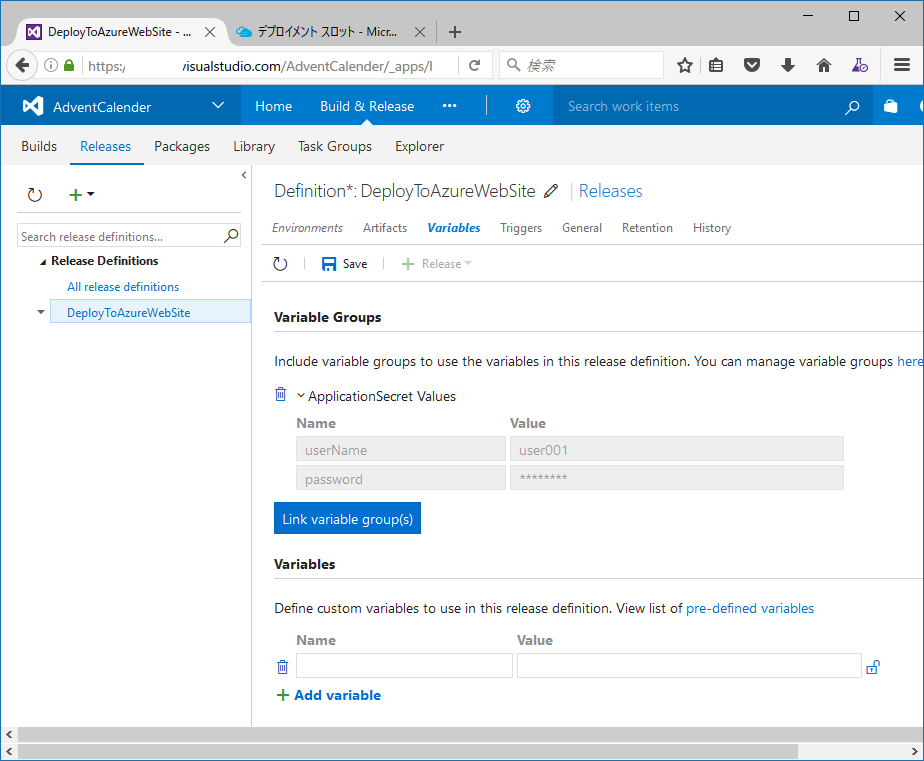This screenshot has width=924, height=761.
Task: Open Task Groups hub
Action: [x=335, y=146]
